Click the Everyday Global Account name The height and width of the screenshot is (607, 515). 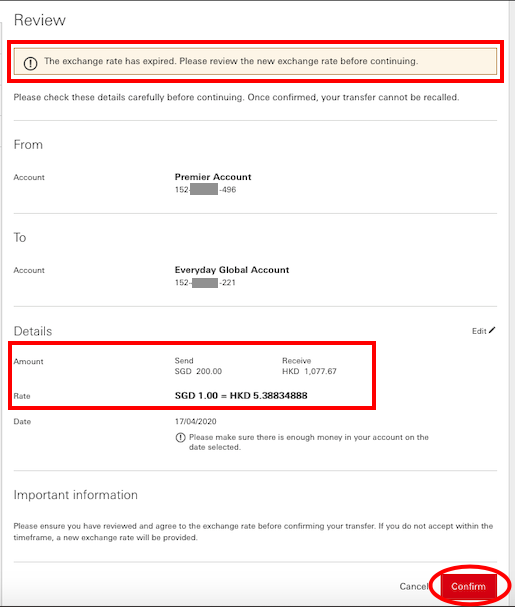coord(232,270)
